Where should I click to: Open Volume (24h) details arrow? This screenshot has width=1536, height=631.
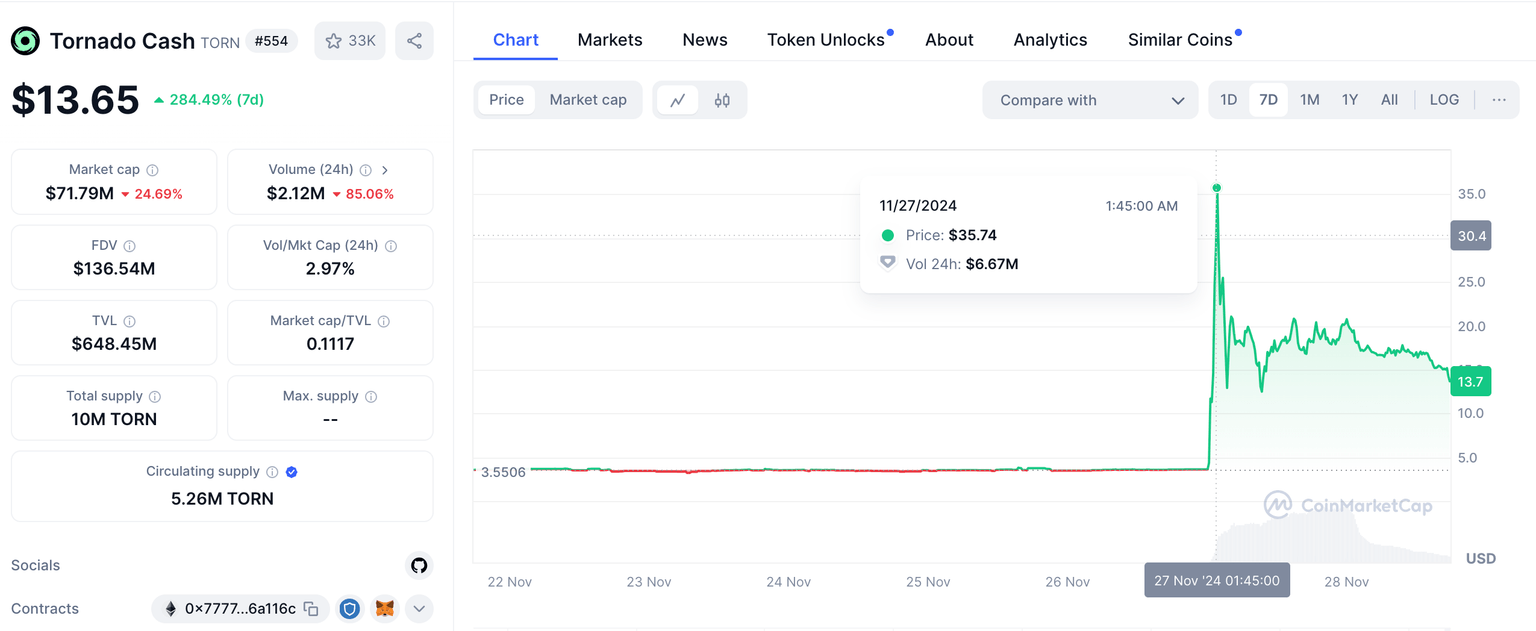tap(385, 170)
